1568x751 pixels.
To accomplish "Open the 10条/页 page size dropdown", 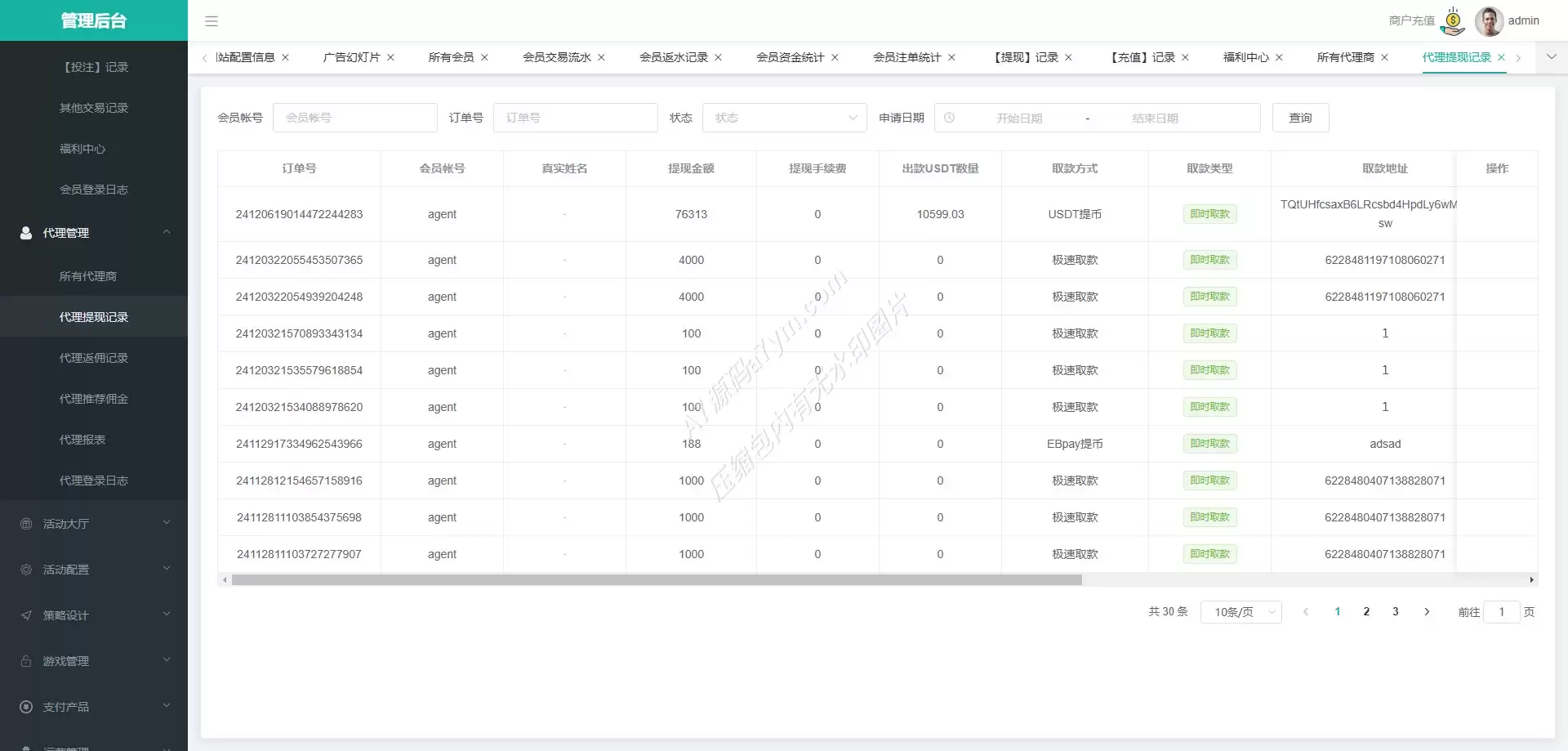I will point(1241,612).
